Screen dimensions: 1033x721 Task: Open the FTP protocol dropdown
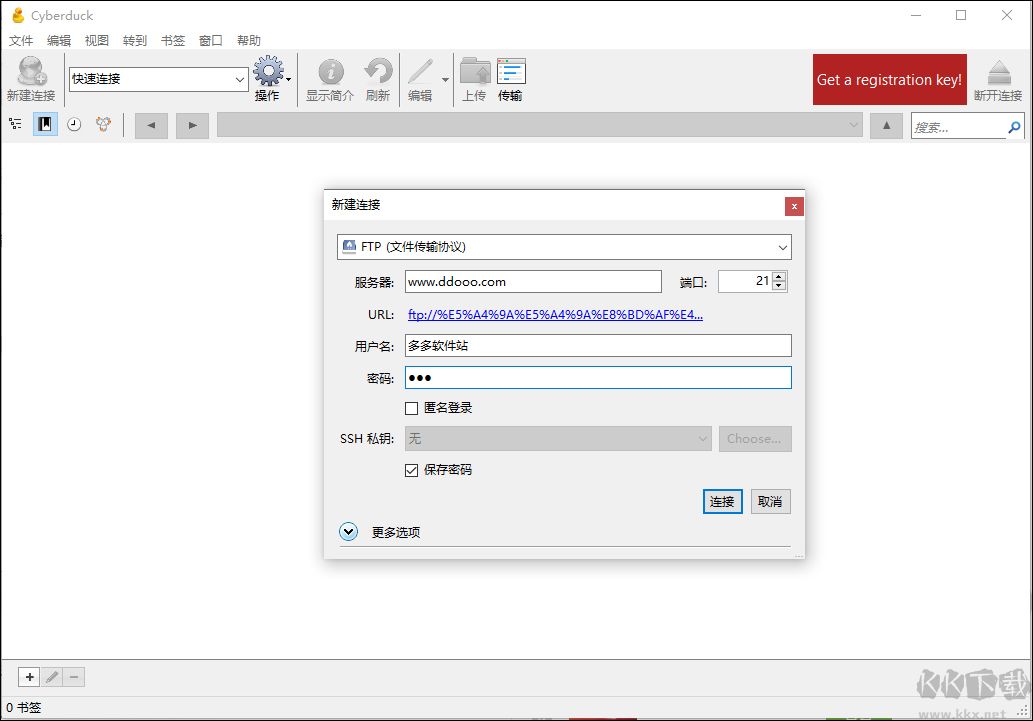(x=564, y=247)
